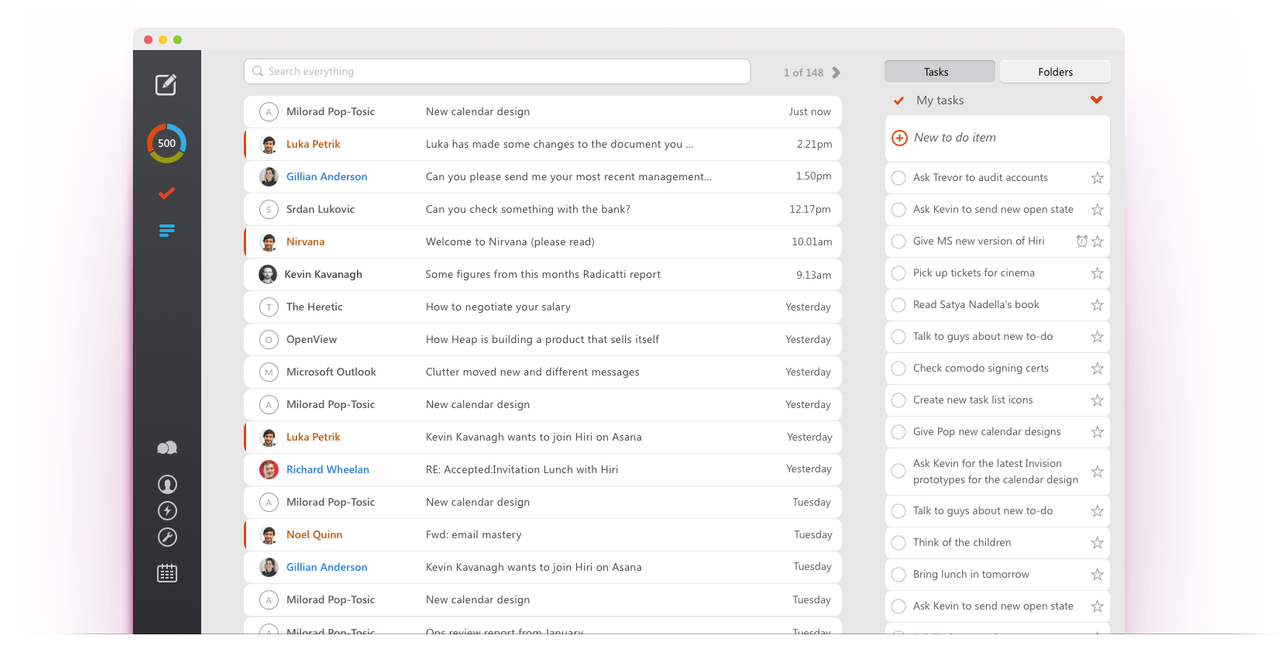Collapse the My tasks red chevron
The width and height of the screenshot is (1280, 649).
tap(1097, 100)
